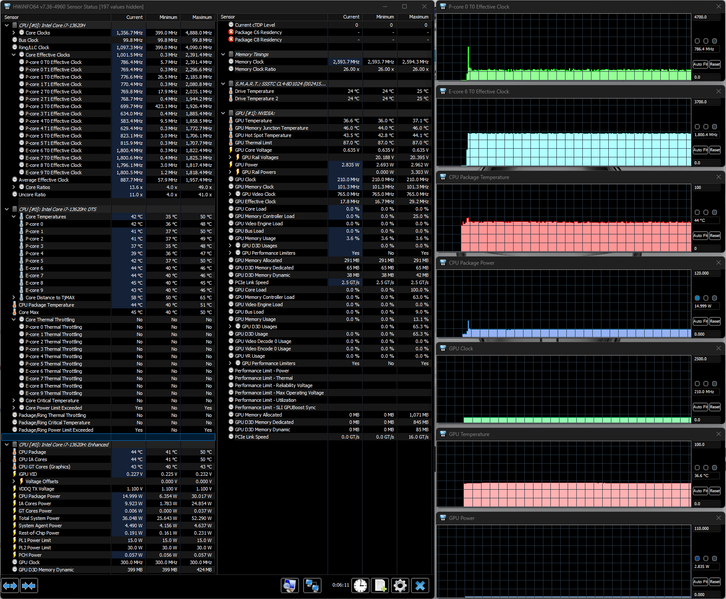Screen dimensions: 726x599
Task: Click lightning icon beside Total System Power
Action: pyautogui.click(x=14, y=518)
